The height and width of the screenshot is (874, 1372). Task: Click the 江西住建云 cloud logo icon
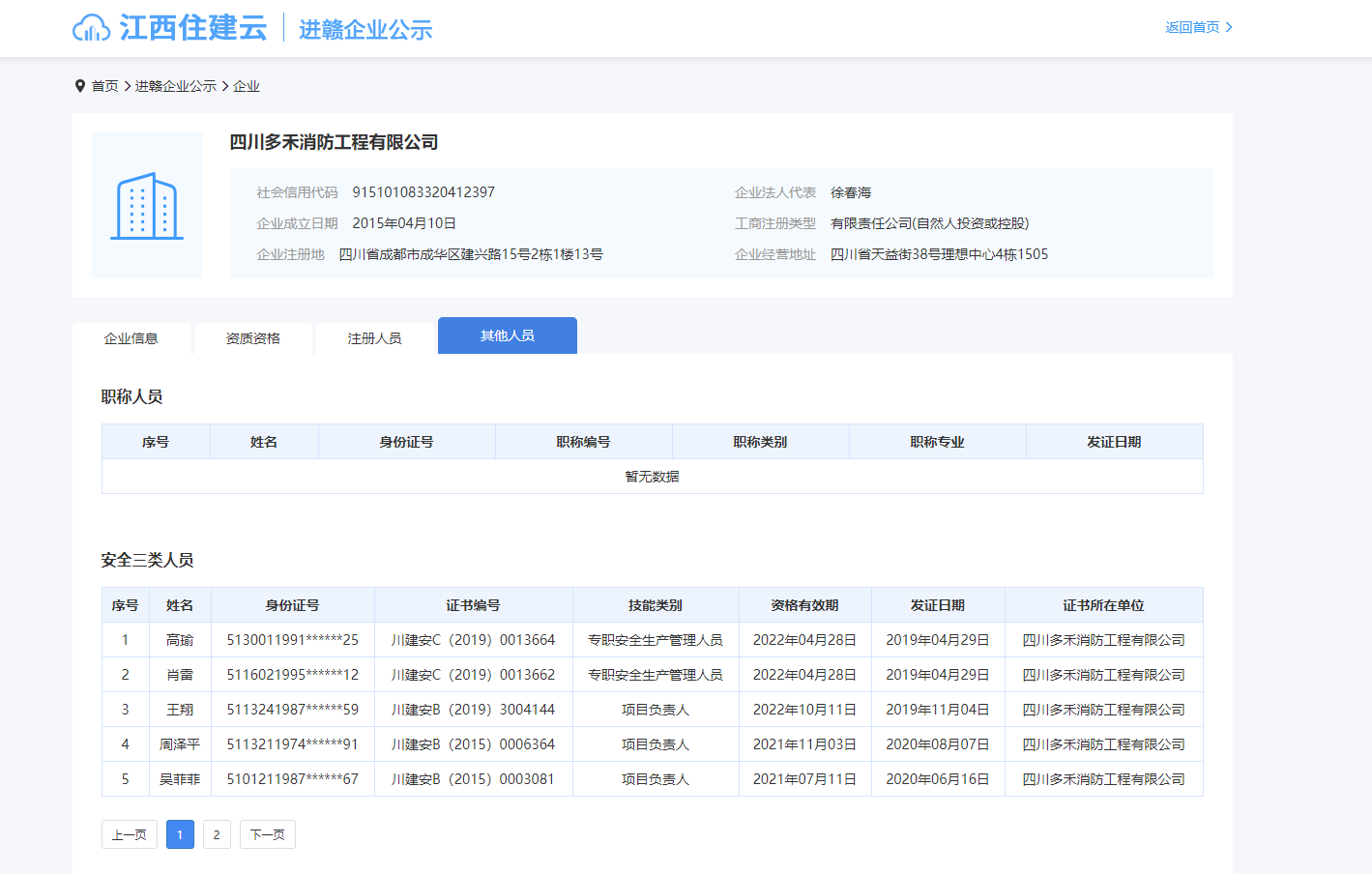[x=91, y=28]
